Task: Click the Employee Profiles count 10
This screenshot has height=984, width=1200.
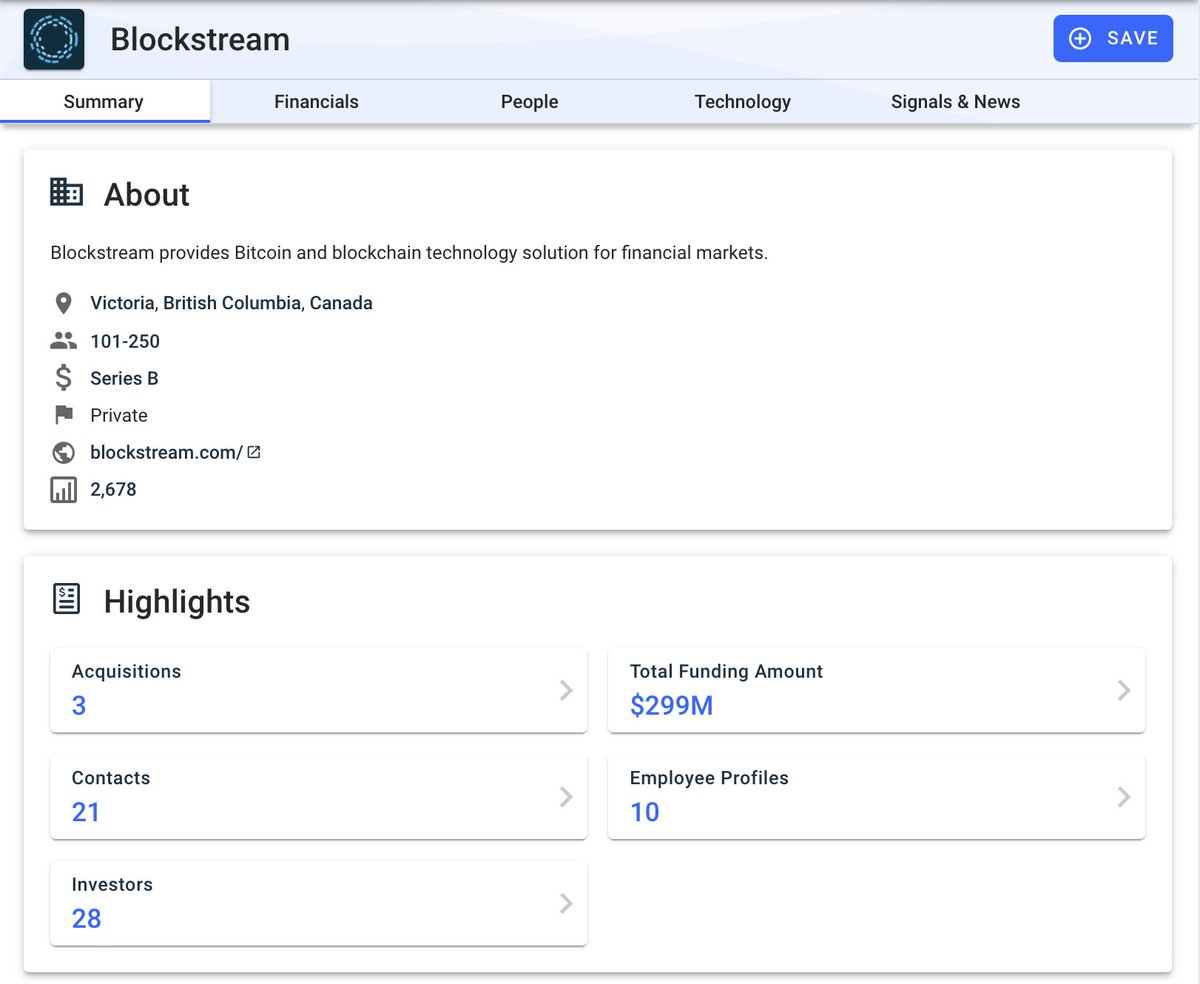Action: point(644,812)
